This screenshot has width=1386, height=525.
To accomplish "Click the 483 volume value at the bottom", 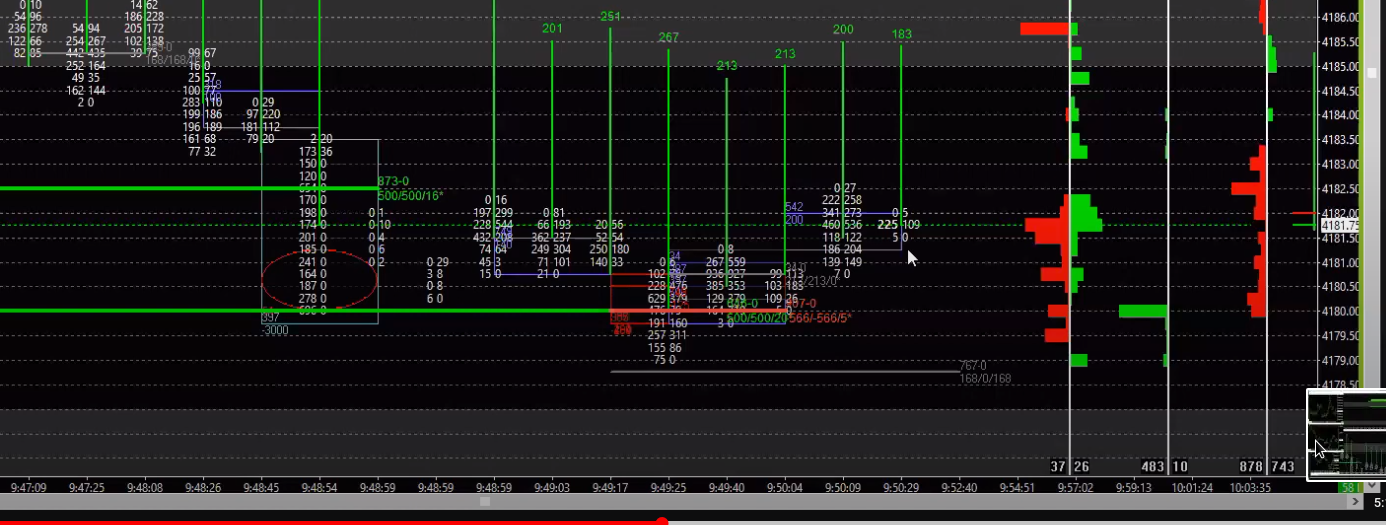I will pos(1153,467).
